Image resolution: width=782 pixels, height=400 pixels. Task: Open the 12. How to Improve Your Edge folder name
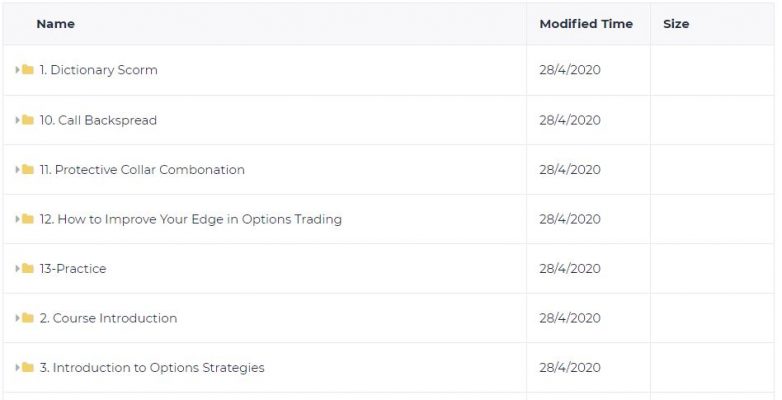[x=191, y=219]
